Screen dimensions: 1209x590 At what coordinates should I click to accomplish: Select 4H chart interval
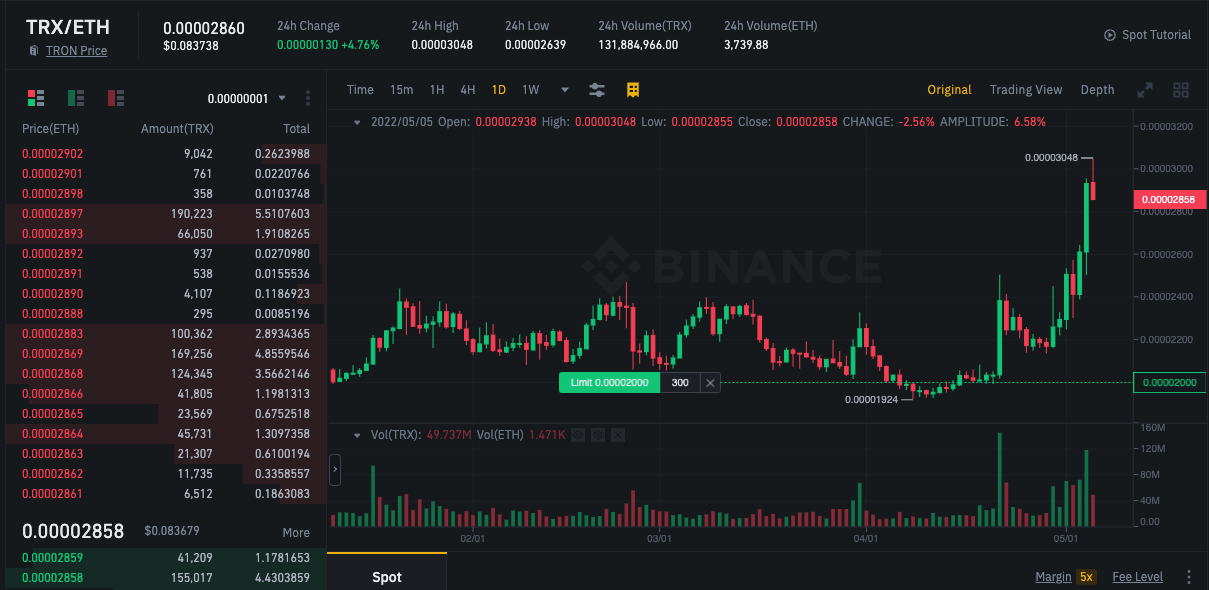pos(468,90)
